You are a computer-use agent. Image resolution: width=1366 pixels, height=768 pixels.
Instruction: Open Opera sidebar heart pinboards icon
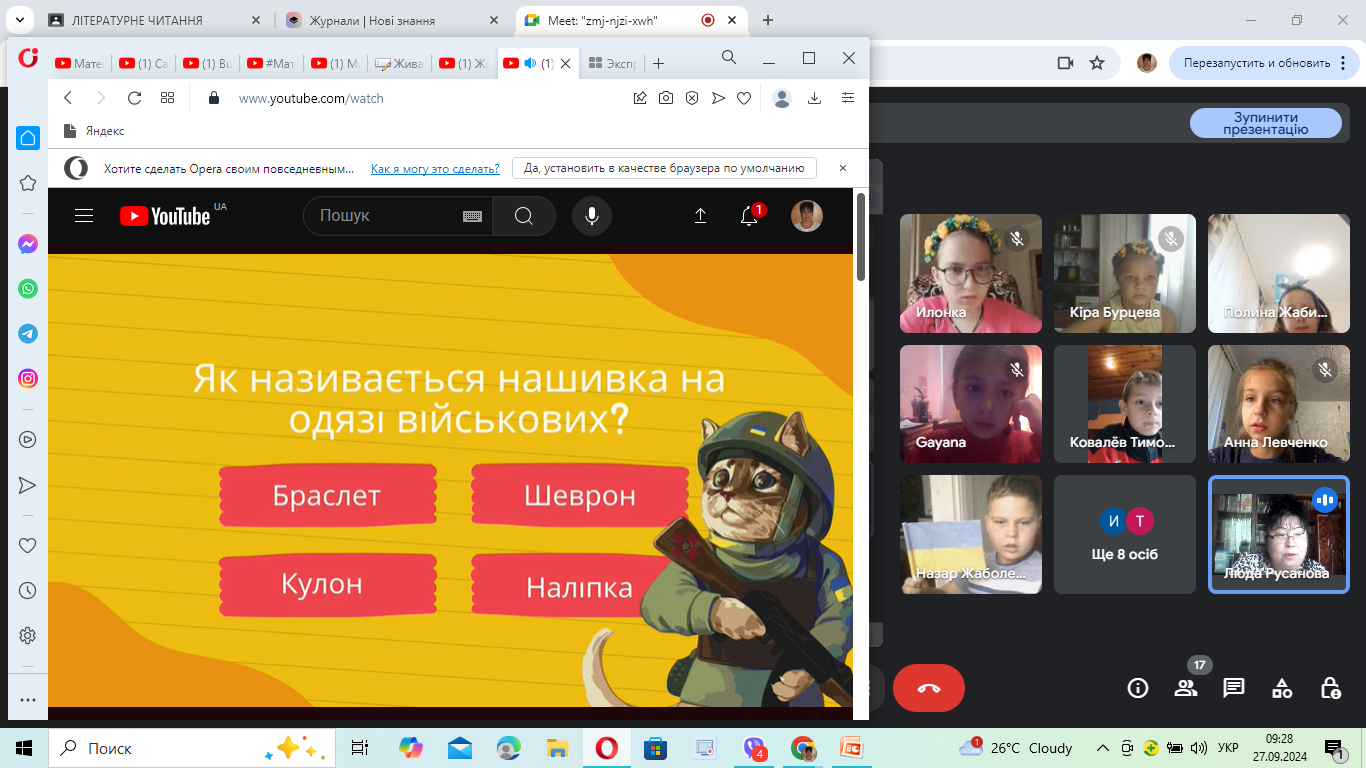[28, 545]
